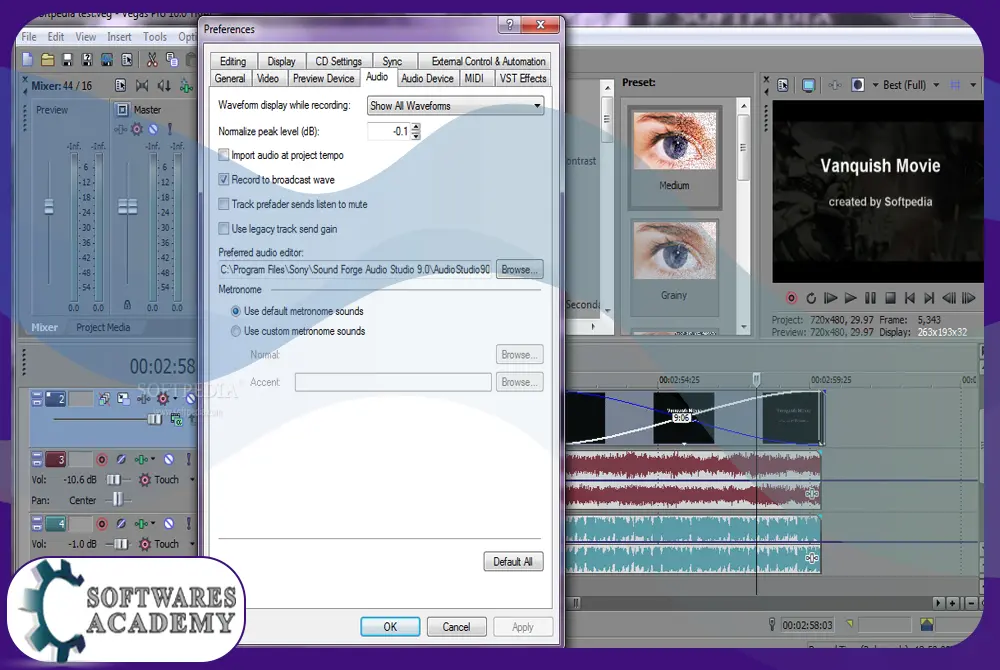Switch to the Audio Device tab
1000x670 pixels.
pos(427,78)
